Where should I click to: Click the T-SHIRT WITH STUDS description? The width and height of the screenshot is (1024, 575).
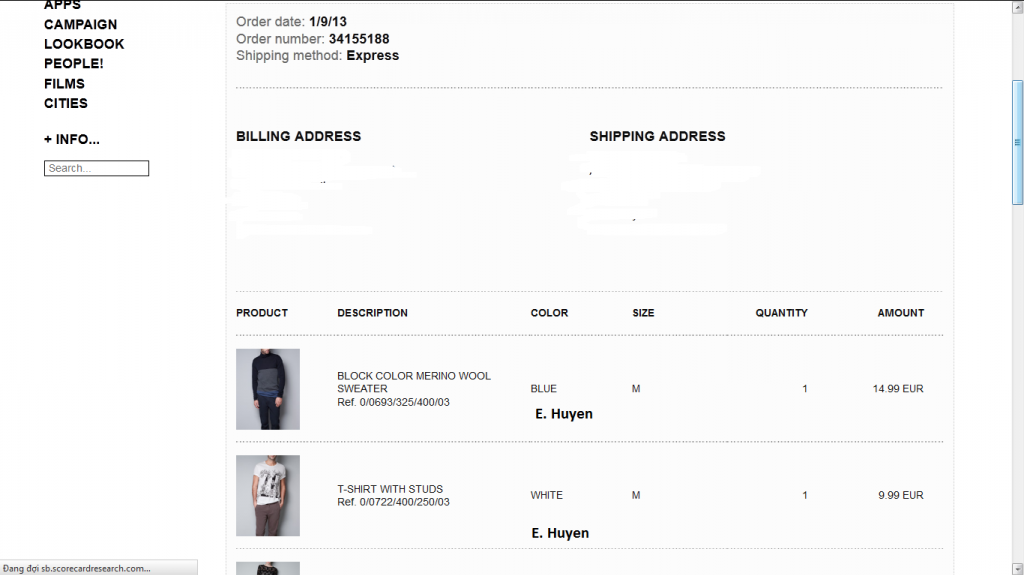tap(390, 489)
